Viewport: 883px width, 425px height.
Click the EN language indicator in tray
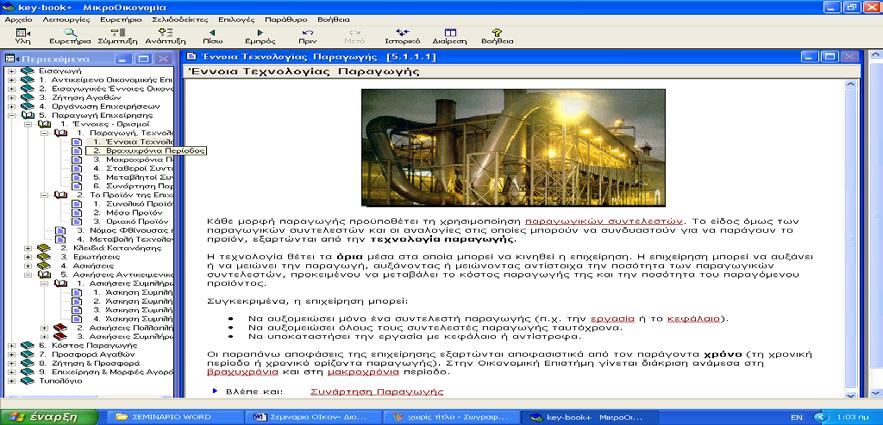coord(796,417)
